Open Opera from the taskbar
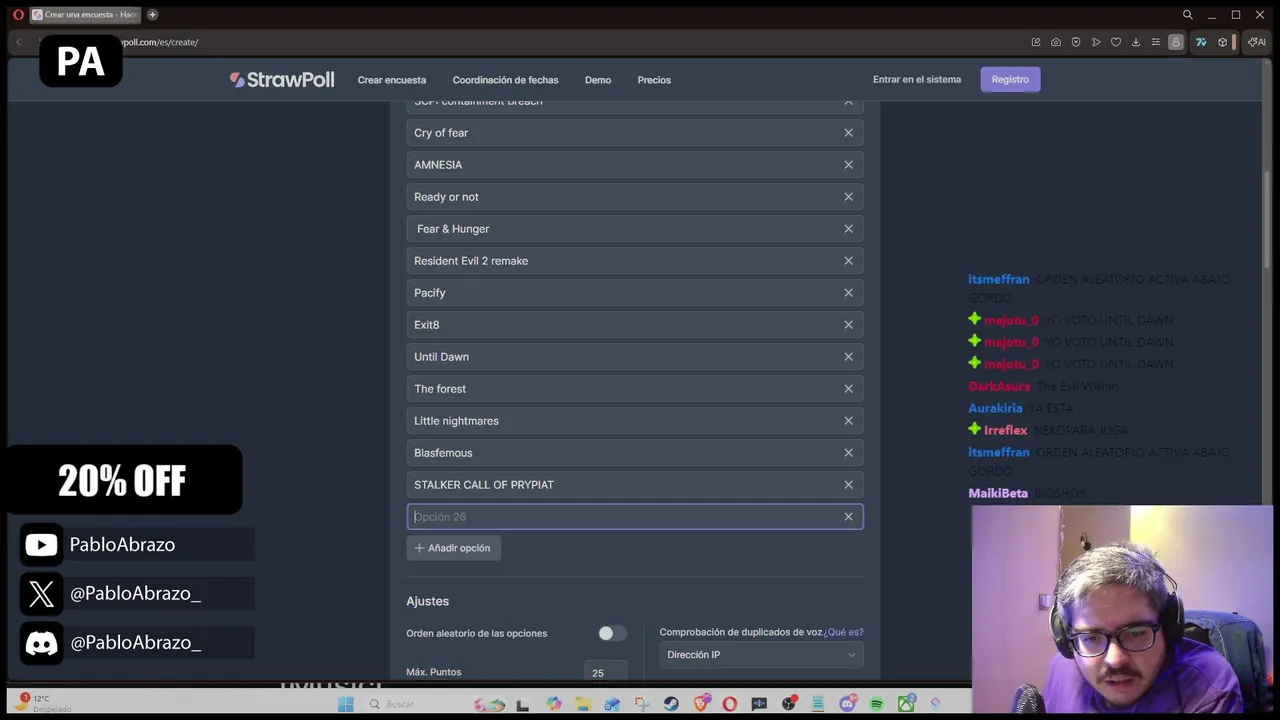 coord(730,704)
